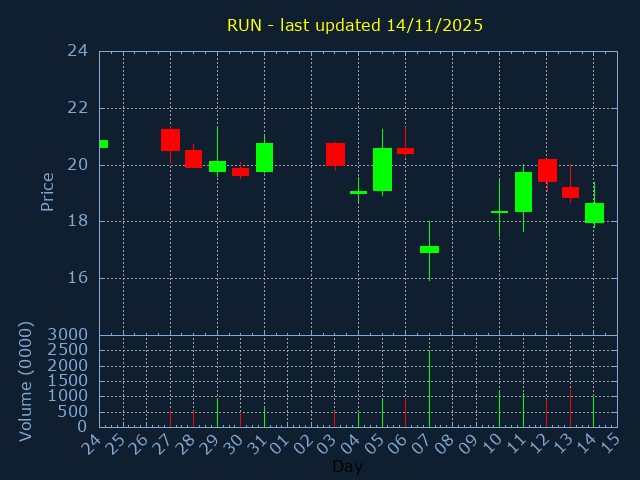Click the Volume (0000) axis label
640x480 pixels.
[x=26, y=381]
